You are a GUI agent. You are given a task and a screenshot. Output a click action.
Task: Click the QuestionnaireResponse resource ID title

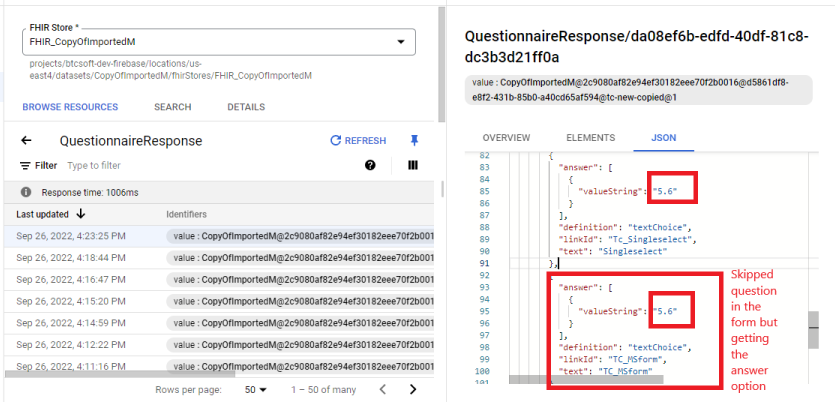click(637, 47)
